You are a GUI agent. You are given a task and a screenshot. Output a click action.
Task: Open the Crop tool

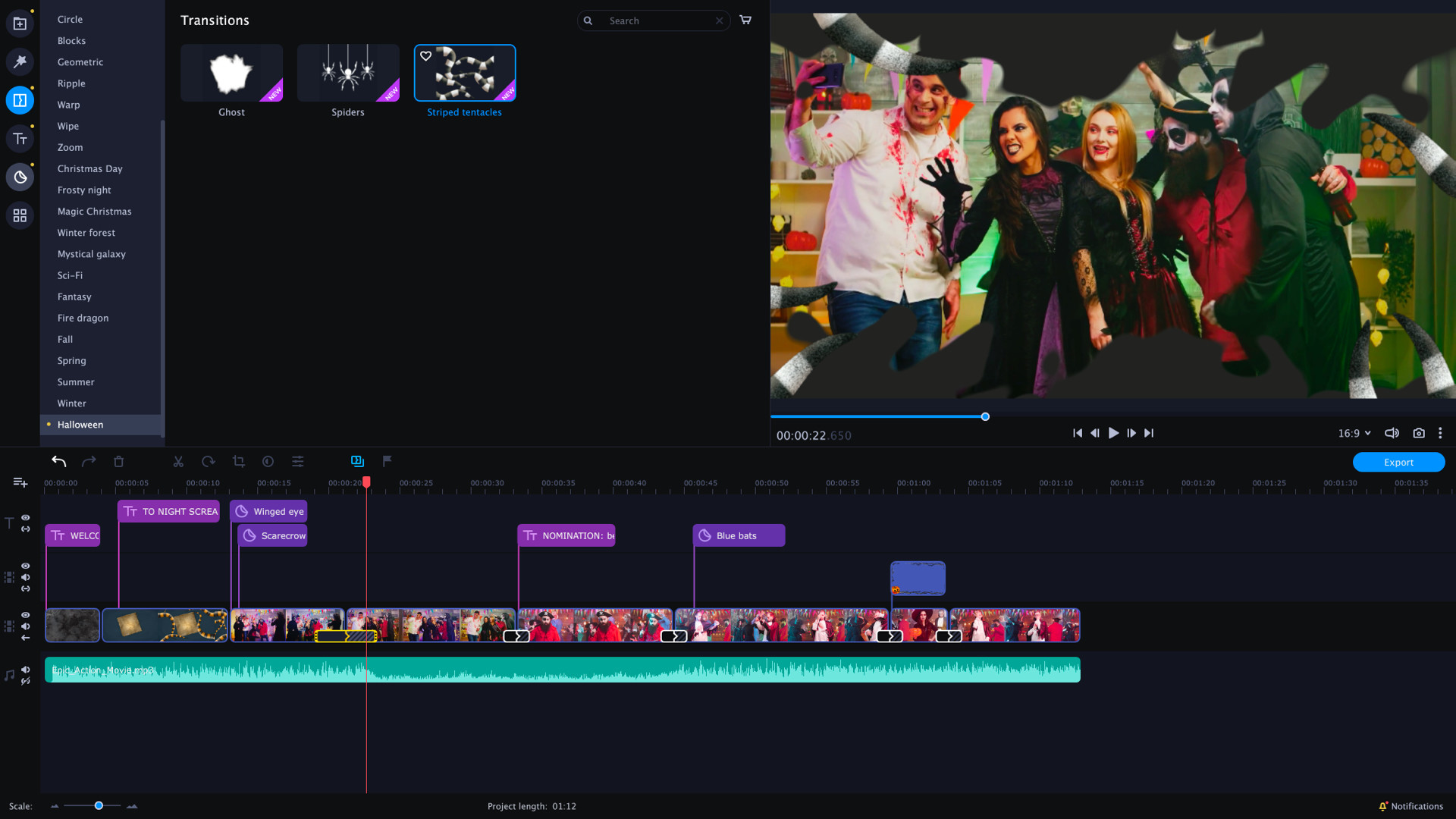[238, 461]
